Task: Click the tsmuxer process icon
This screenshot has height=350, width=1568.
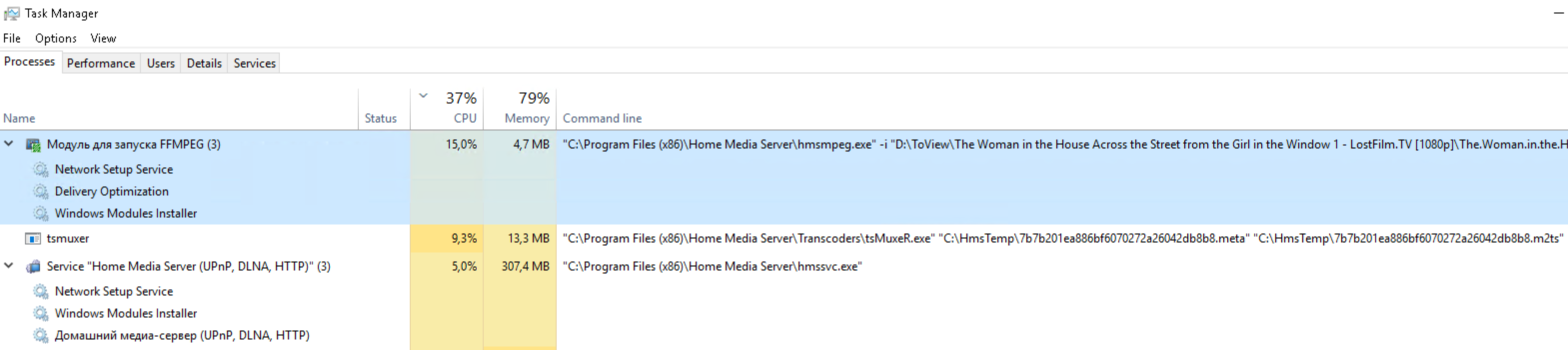Action: click(33, 238)
